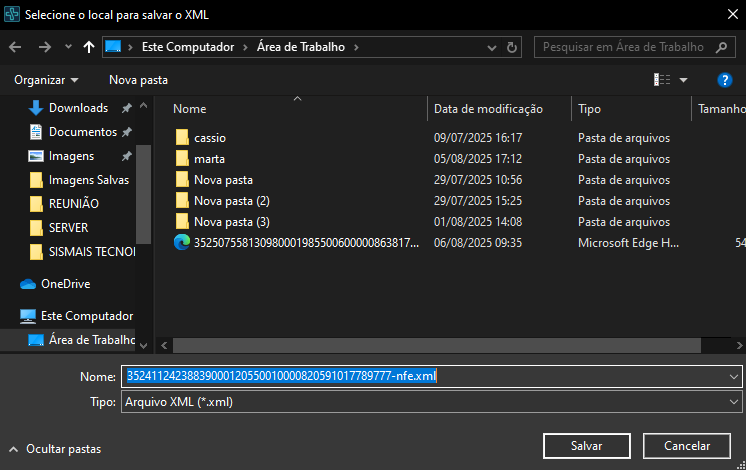Open the help question mark icon

725,80
